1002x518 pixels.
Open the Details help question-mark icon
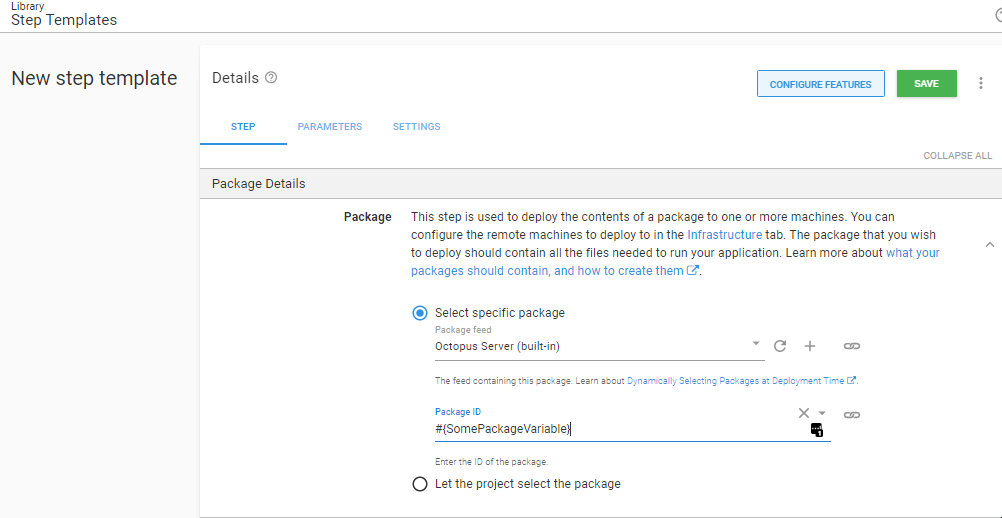pyautogui.click(x=271, y=78)
